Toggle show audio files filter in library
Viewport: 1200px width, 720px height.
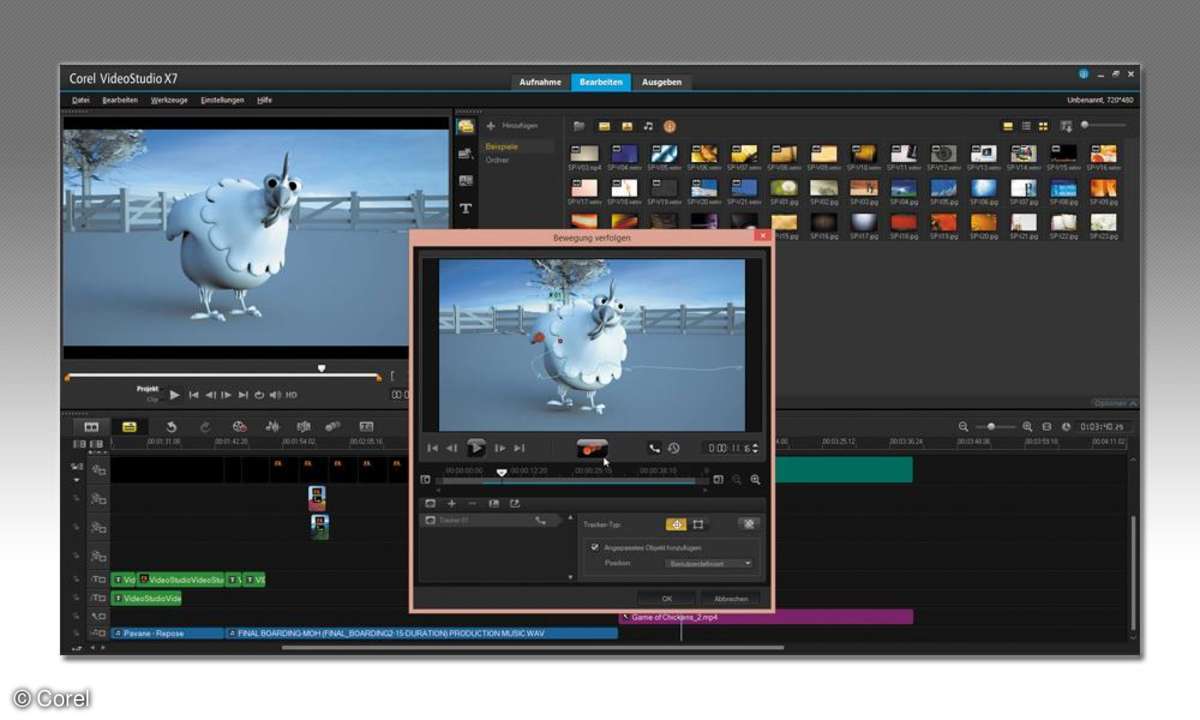click(x=648, y=126)
